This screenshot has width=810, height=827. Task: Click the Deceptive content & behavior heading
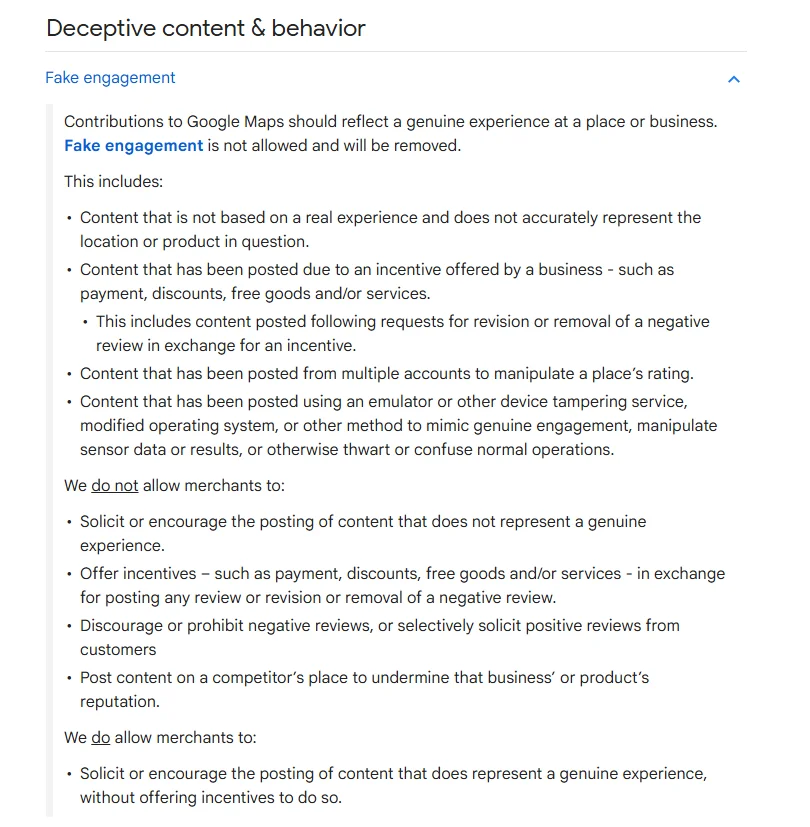pyautogui.click(x=206, y=28)
